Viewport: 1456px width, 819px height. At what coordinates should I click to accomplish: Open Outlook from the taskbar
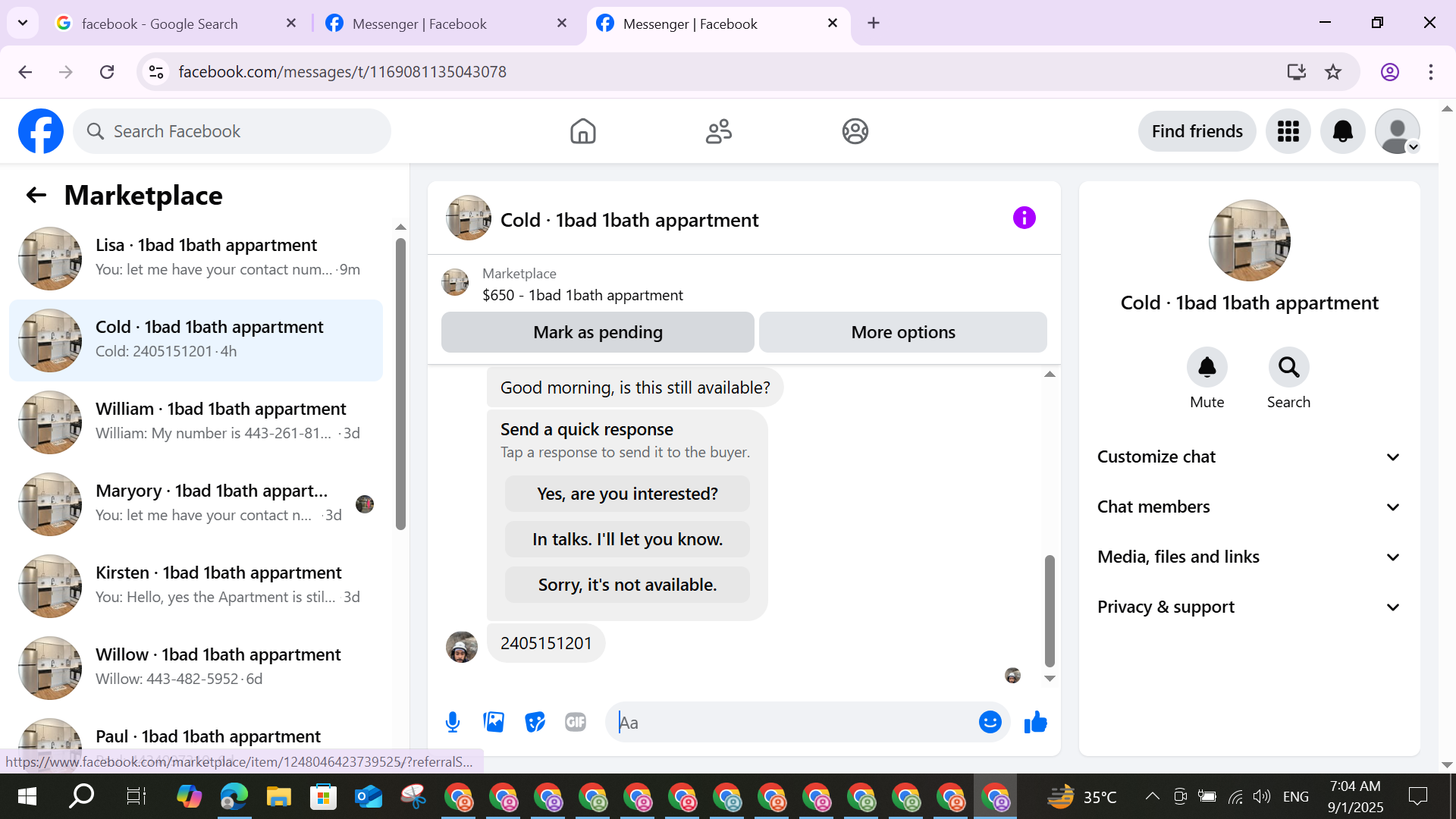point(368,796)
